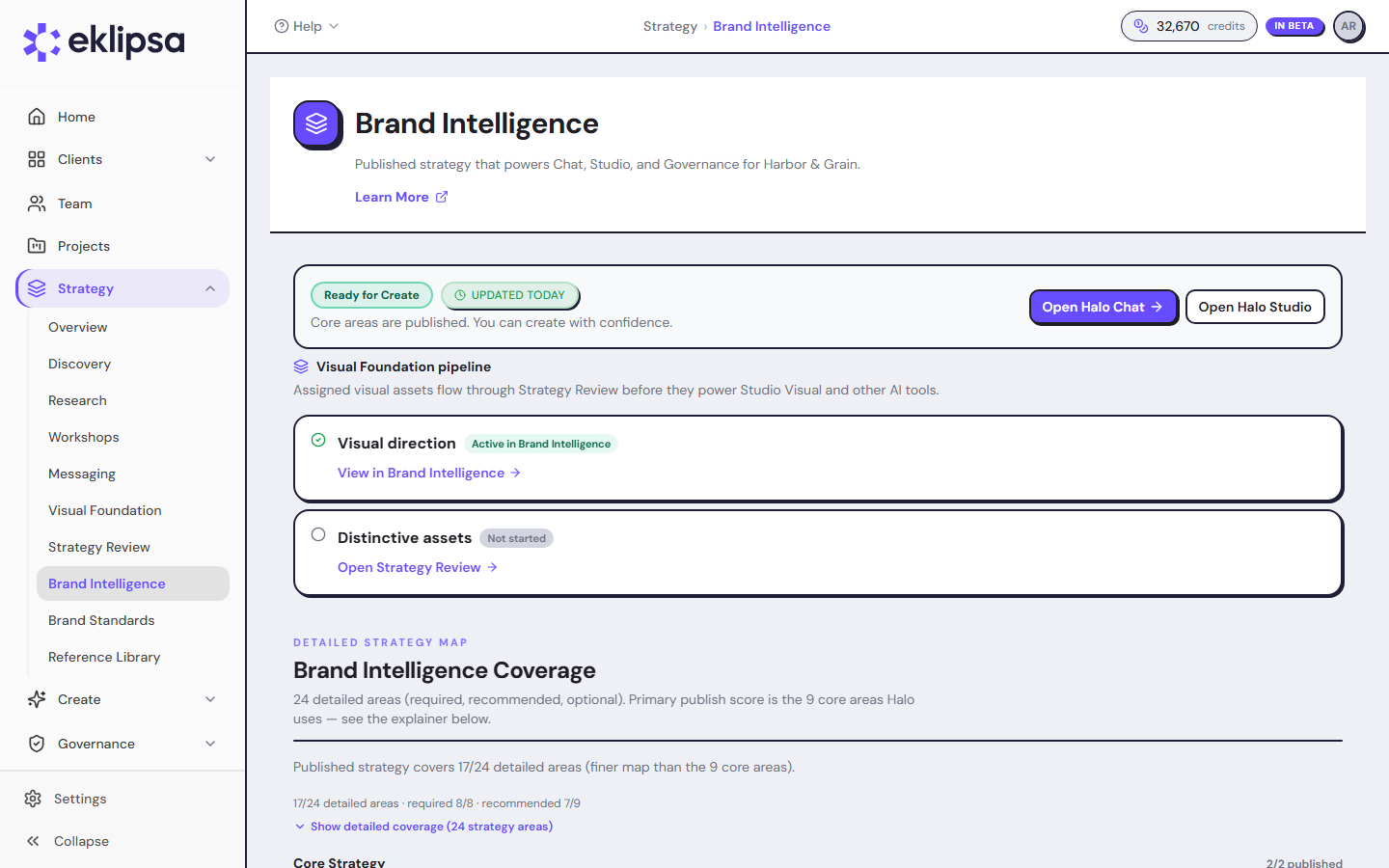
Task: Open the Learn More link
Action: click(x=401, y=197)
